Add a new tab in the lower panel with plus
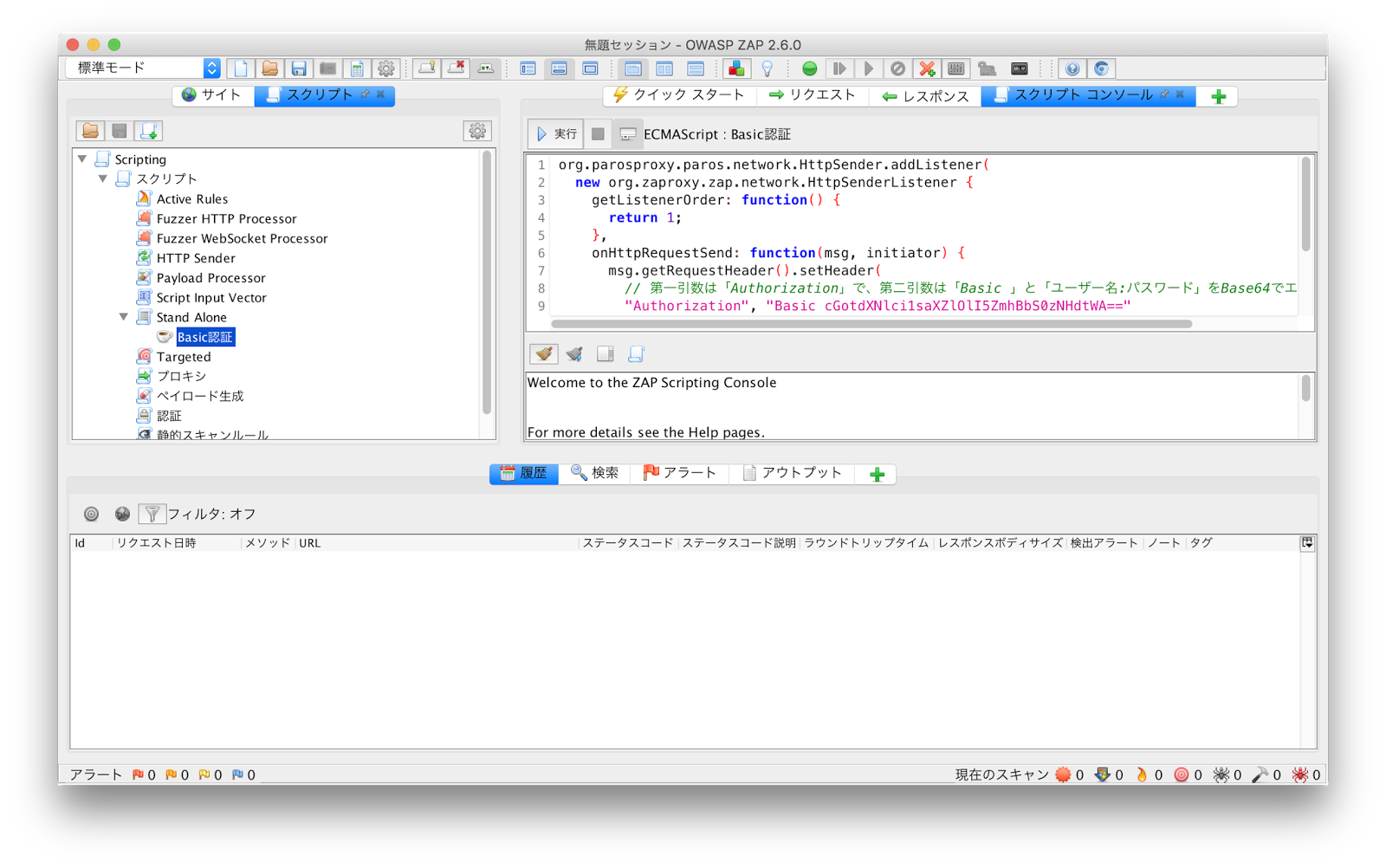Screen dimensions: 1386x868 [877, 474]
